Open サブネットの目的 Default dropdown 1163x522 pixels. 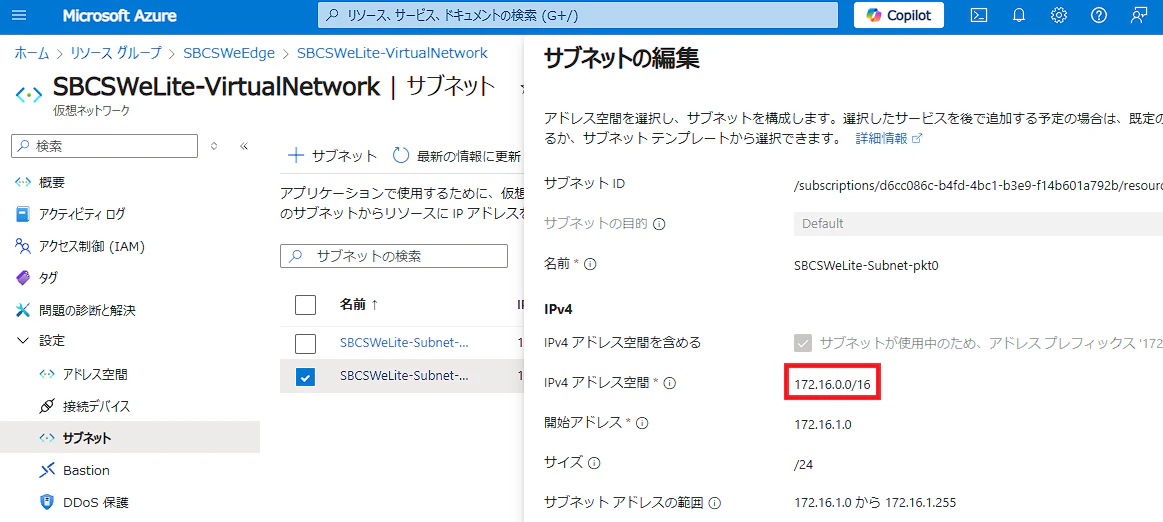978,223
